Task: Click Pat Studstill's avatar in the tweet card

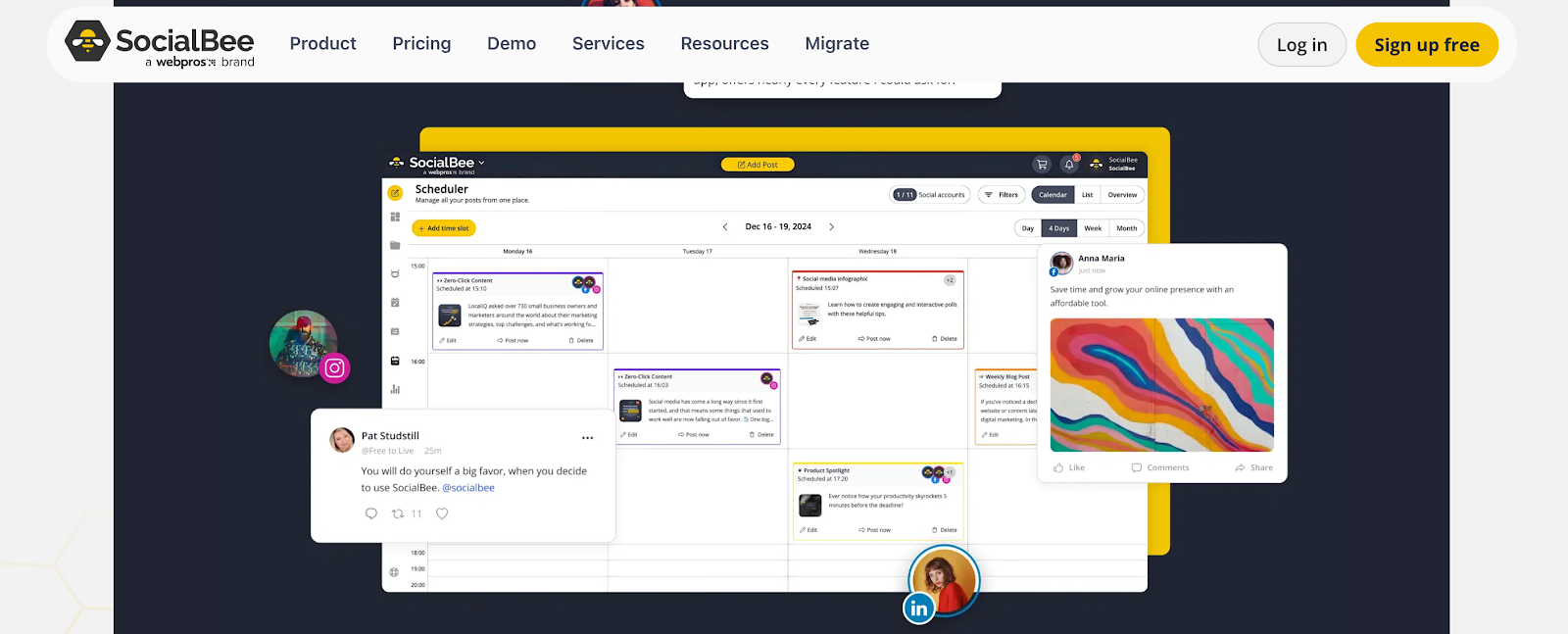Action: click(x=342, y=440)
